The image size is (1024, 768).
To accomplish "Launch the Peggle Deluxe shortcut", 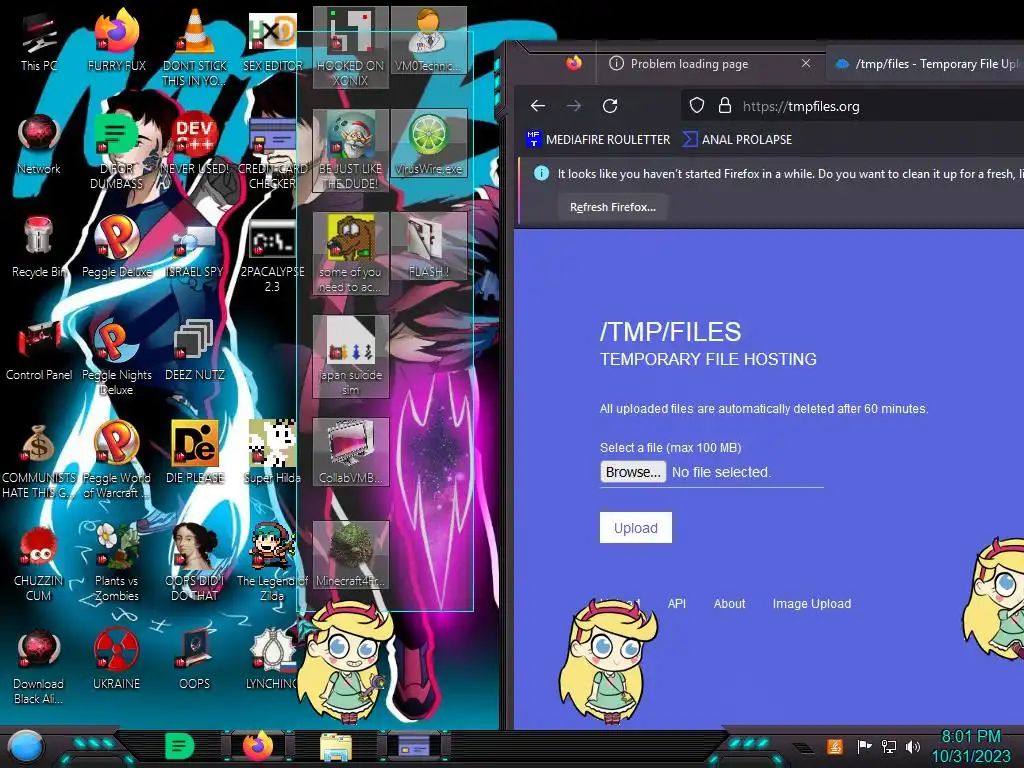I will pyautogui.click(x=117, y=248).
